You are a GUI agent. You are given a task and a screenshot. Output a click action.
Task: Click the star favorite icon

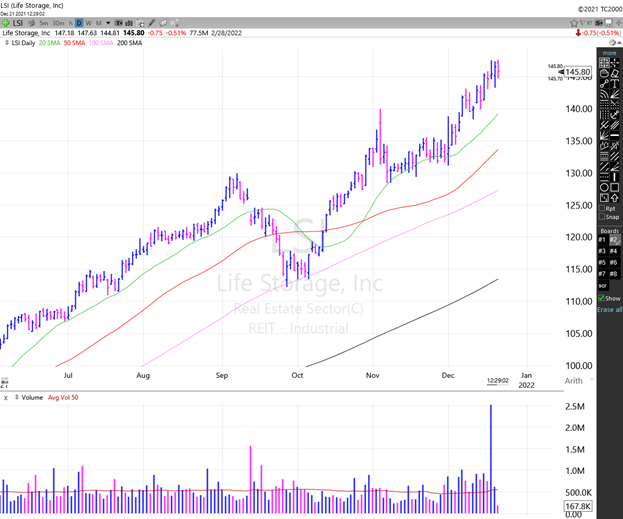(x=574, y=23)
